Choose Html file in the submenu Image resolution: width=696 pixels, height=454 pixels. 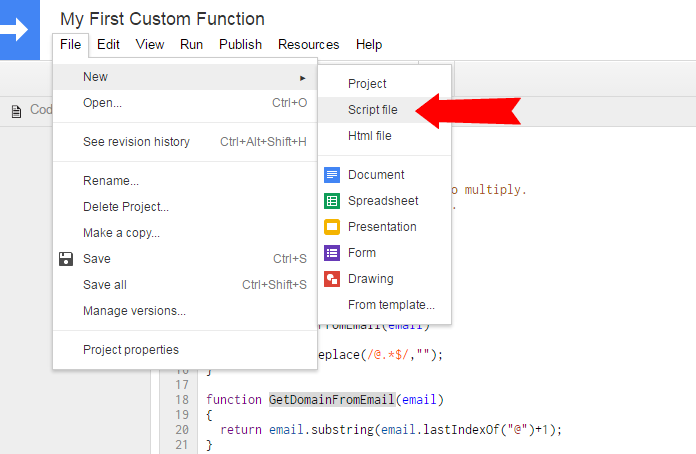tap(369, 136)
